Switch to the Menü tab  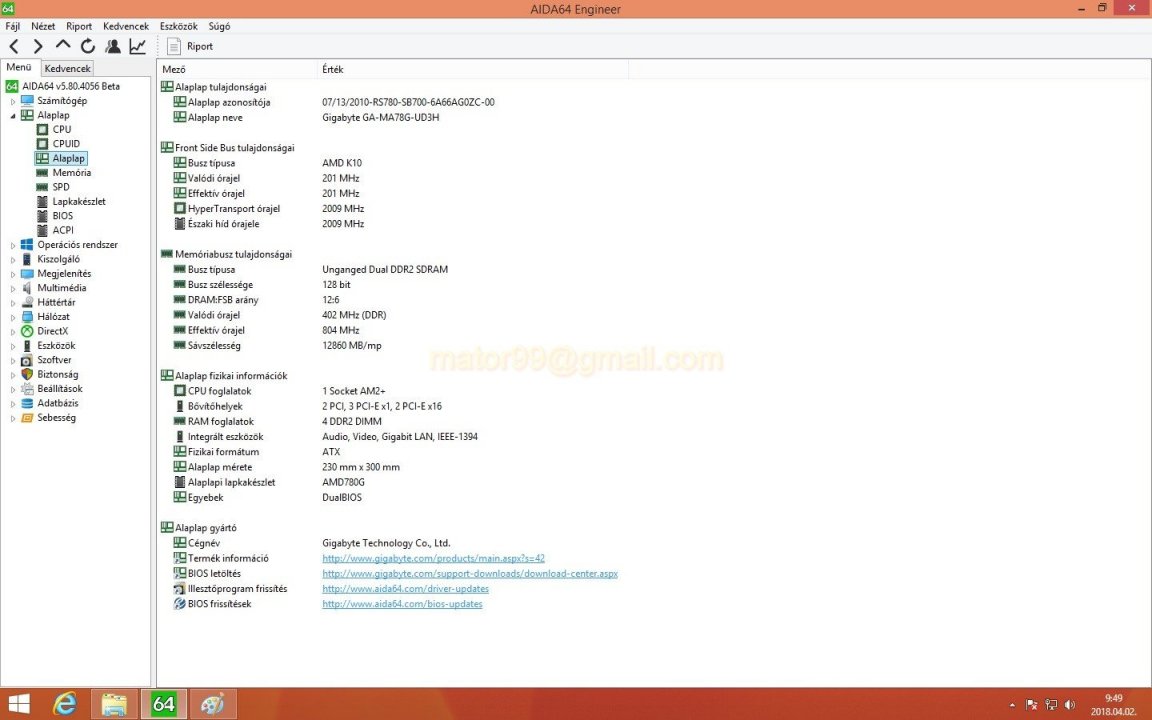pos(19,67)
